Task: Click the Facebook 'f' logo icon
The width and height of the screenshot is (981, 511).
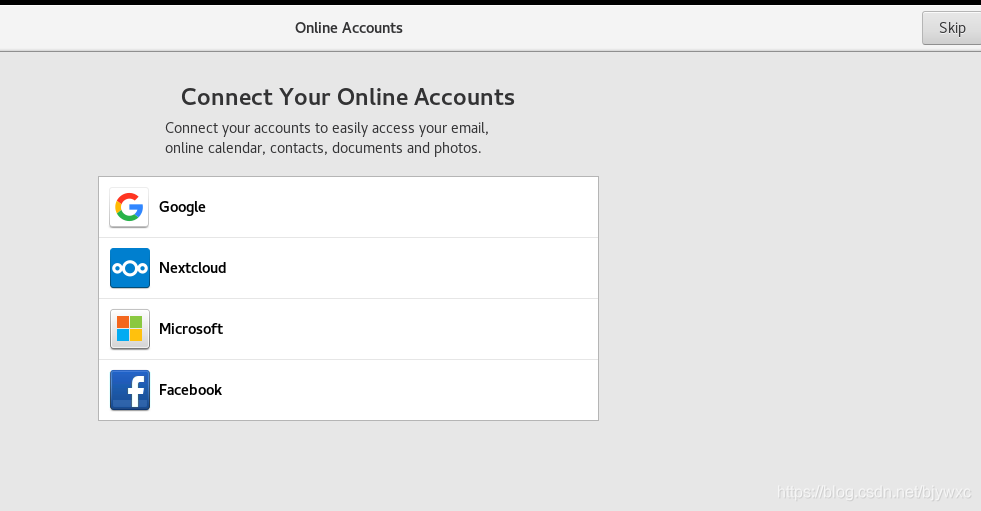Action: click(x=129, y=390)
